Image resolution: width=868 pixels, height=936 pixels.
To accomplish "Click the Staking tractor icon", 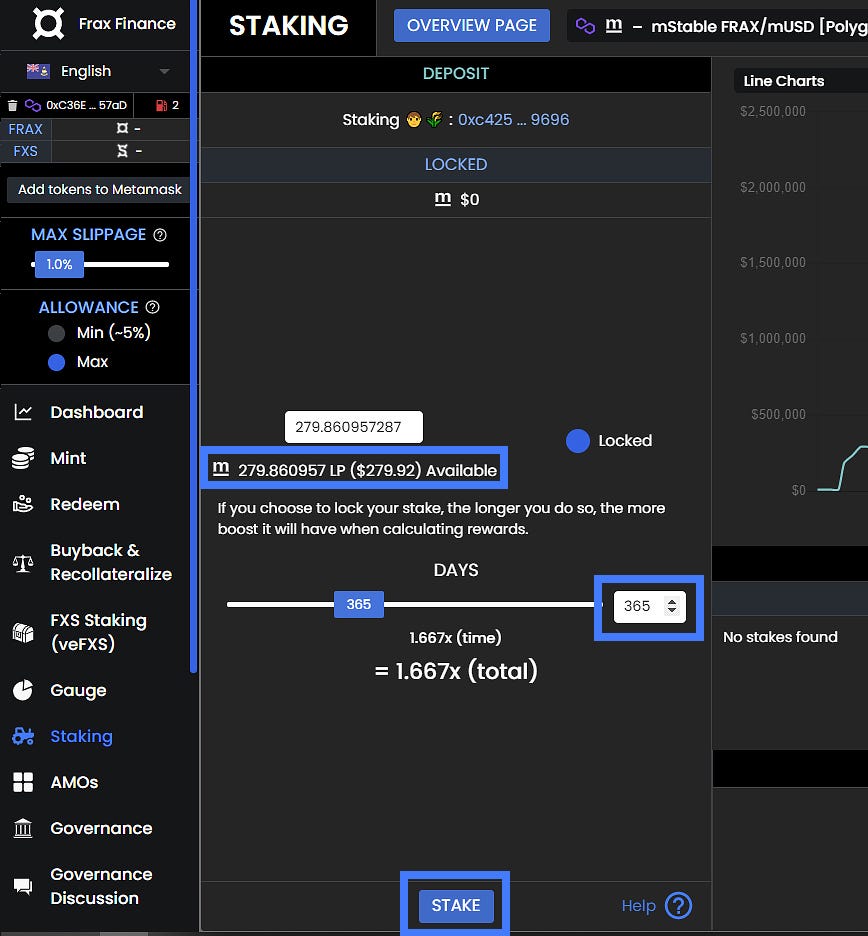I will pos(23,736).
